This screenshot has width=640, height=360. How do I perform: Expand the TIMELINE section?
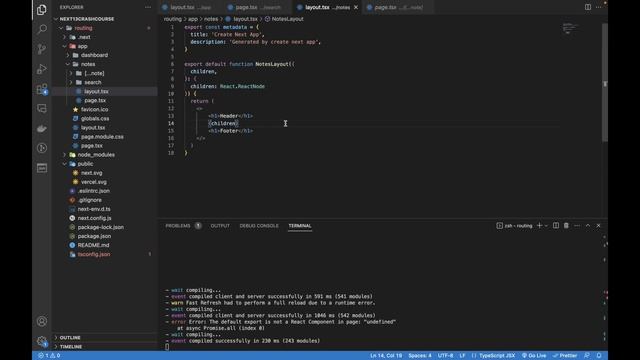tap(71, 347)
